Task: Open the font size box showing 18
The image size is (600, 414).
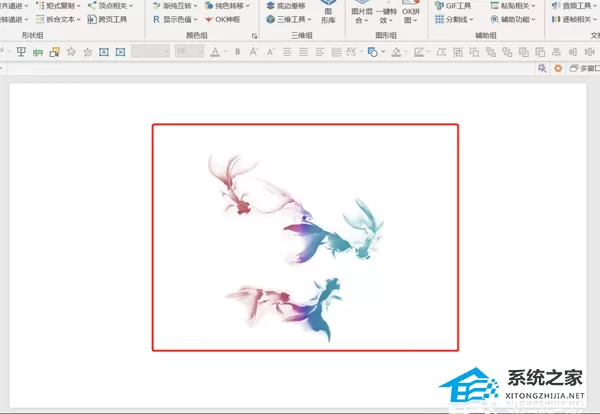Action: coord(189,51)
